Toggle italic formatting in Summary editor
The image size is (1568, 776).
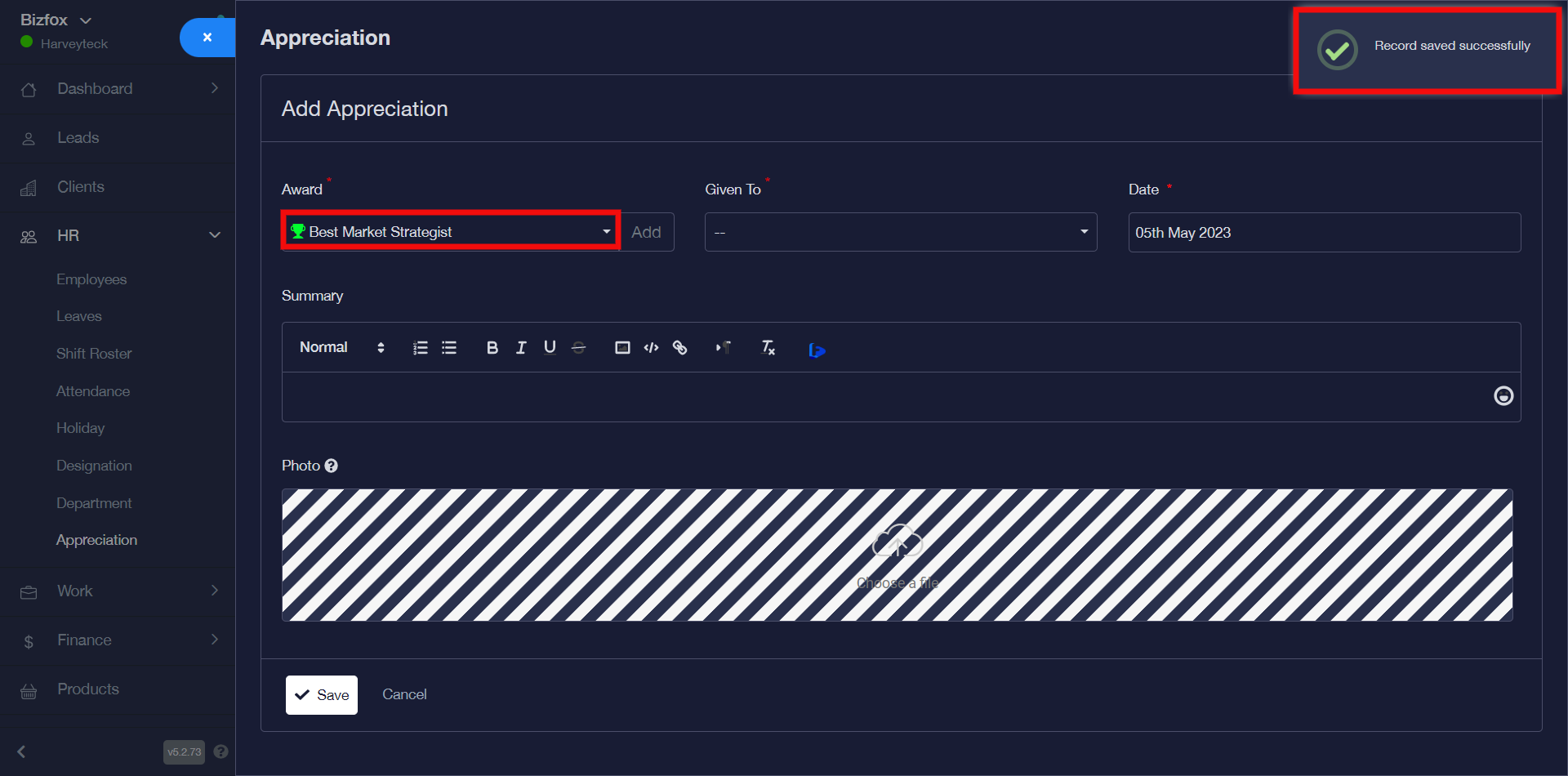click(x=521, y=348)
